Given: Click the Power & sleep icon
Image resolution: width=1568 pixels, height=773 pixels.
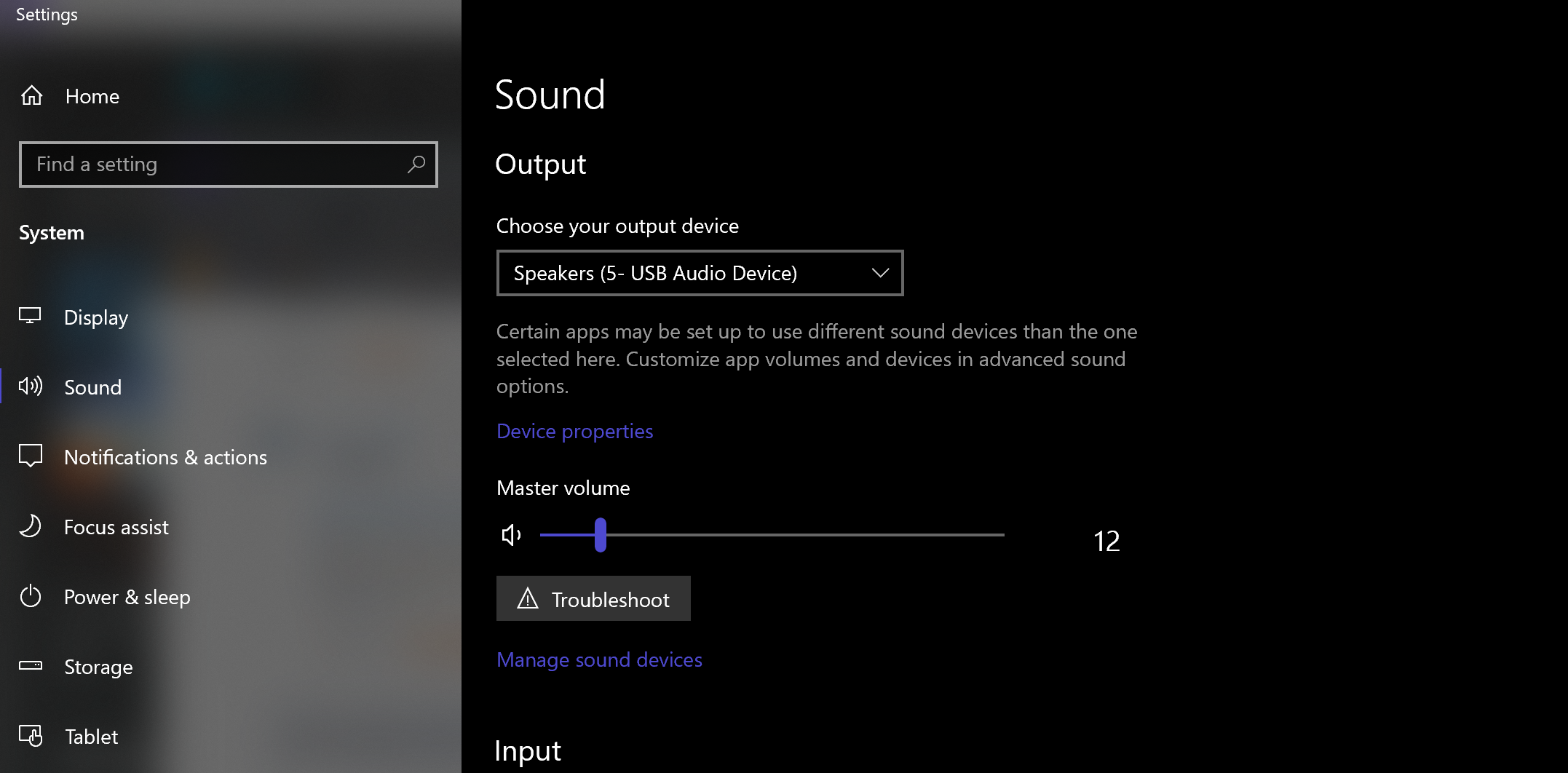Looking at the screenshot, I should [x=31, y=596].
